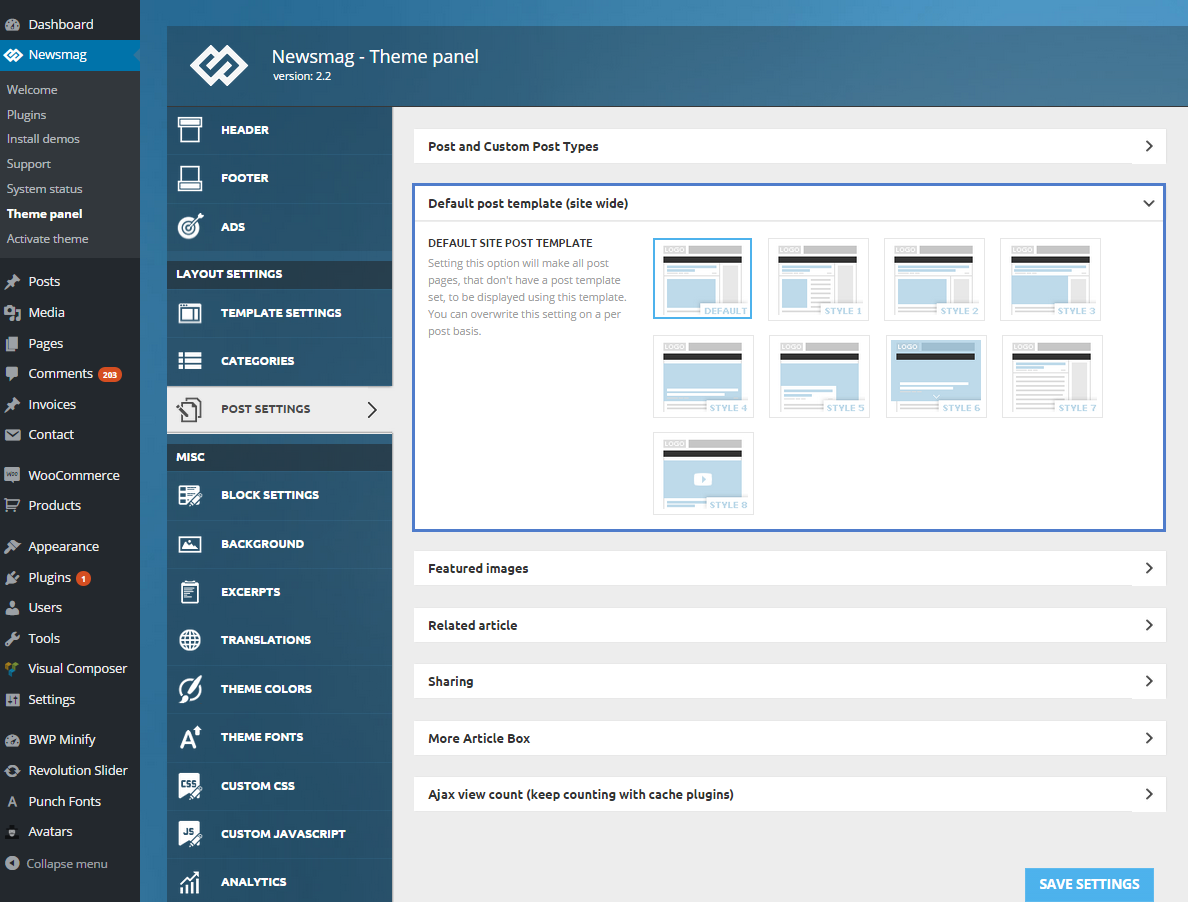Open the Block Settings tab
Screen dimensions: 1188x902
click(x=280, y=495)
